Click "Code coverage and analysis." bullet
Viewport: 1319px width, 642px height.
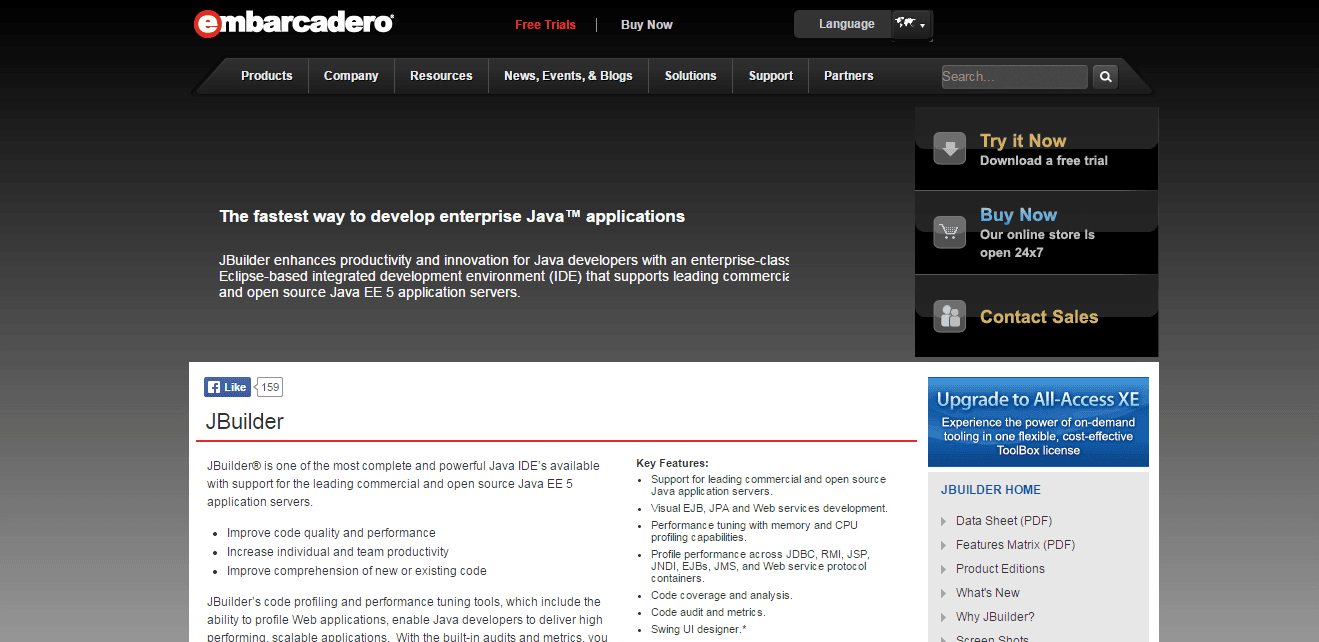(721, 596)
